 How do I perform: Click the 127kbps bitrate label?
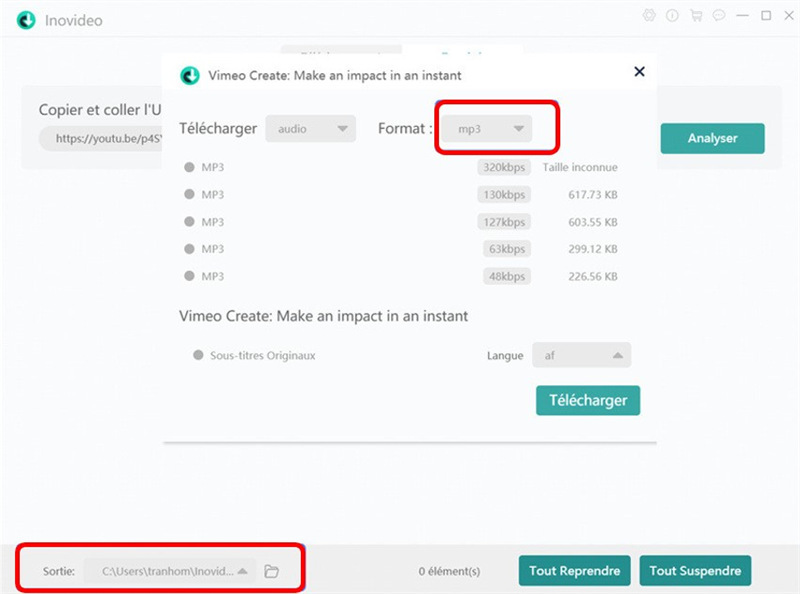[x=504, y=222]
